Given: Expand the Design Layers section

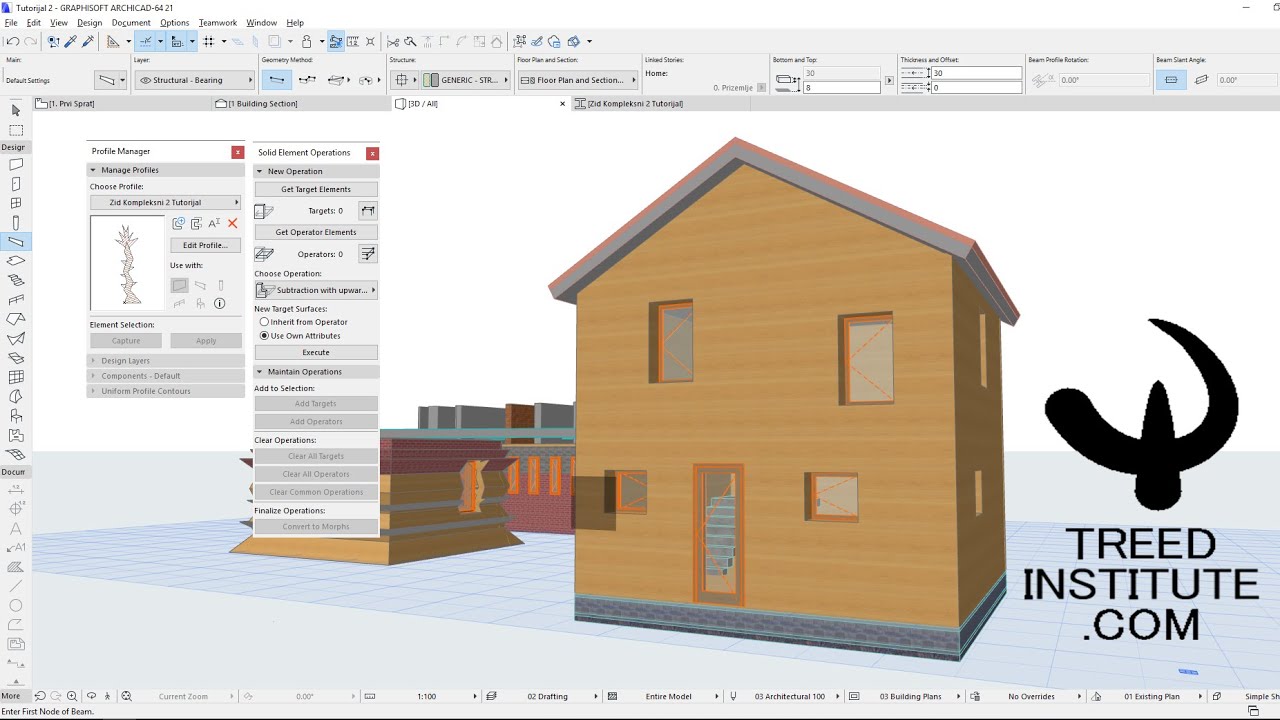Looking at the screenshot, I should (x=166, y=360).
